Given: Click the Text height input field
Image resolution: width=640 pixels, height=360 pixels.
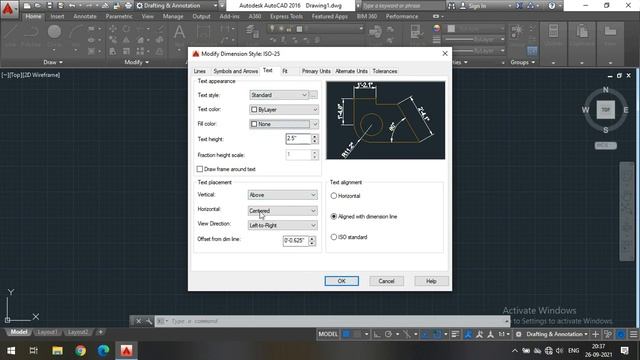Looking at the screenshot, I should click(298, 139).
